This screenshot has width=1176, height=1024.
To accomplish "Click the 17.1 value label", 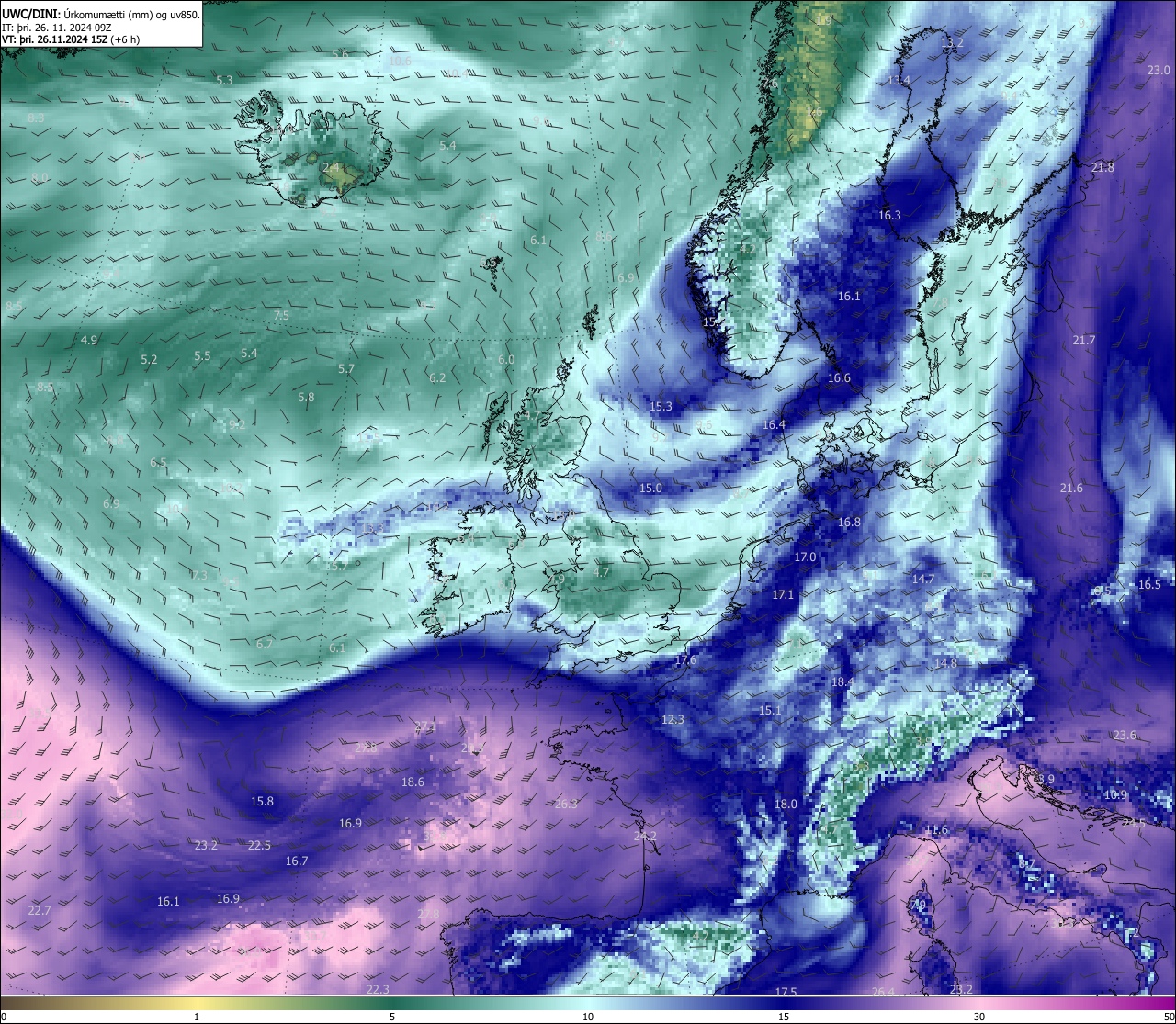I will (783, 594).
